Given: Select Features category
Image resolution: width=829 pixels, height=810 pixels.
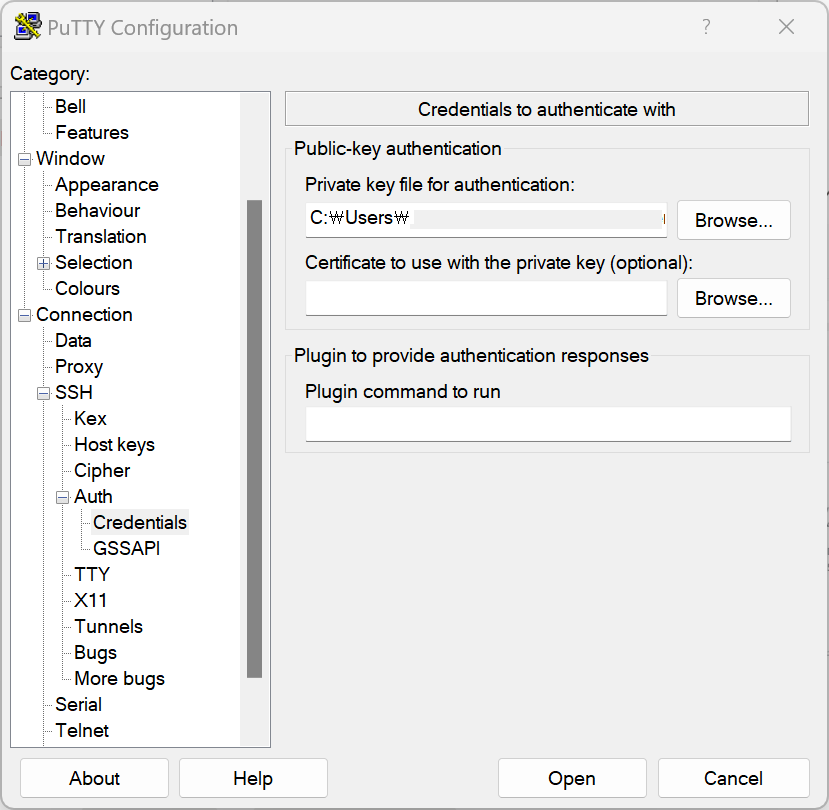Looking at the screenshot, I should click(92, 132).
